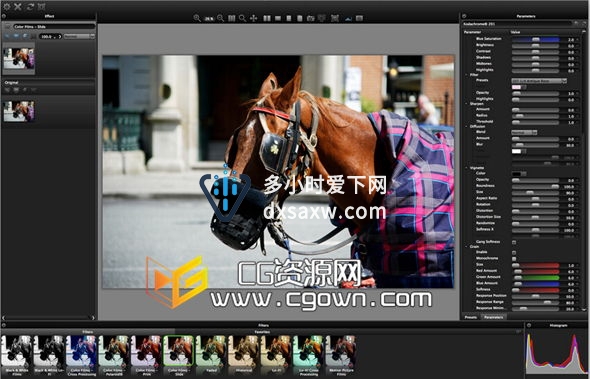Collapse the Vignette parameter group
The width and height of the screenshot is (590, 379).
[467, 168]
